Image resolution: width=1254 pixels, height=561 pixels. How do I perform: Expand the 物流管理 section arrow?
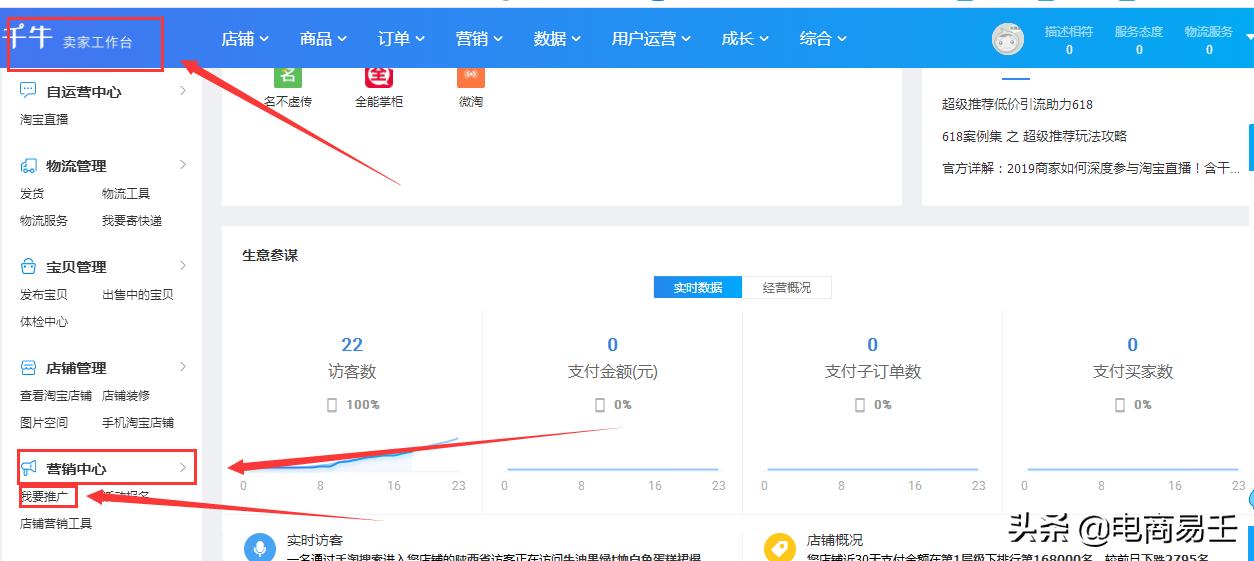(x=183, y=165)
